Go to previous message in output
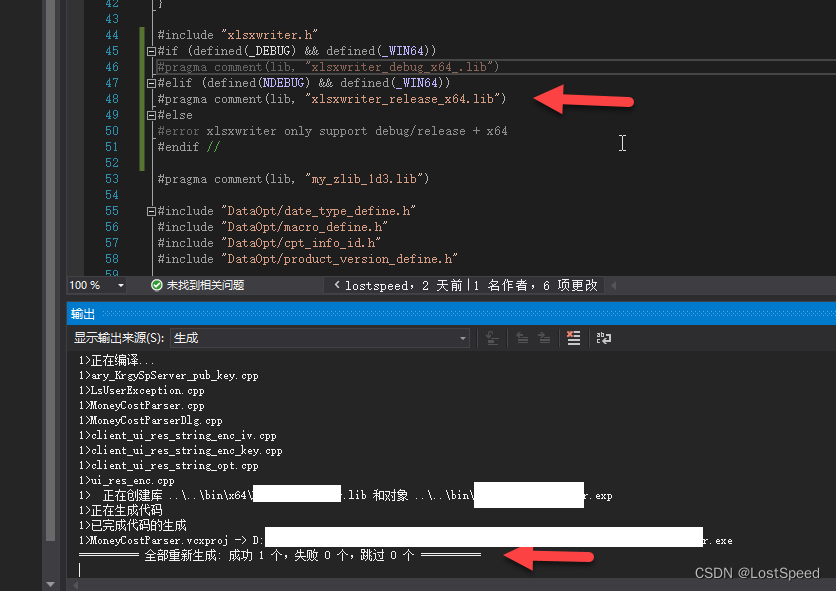836x591 pixels. (x=523, y=338)
